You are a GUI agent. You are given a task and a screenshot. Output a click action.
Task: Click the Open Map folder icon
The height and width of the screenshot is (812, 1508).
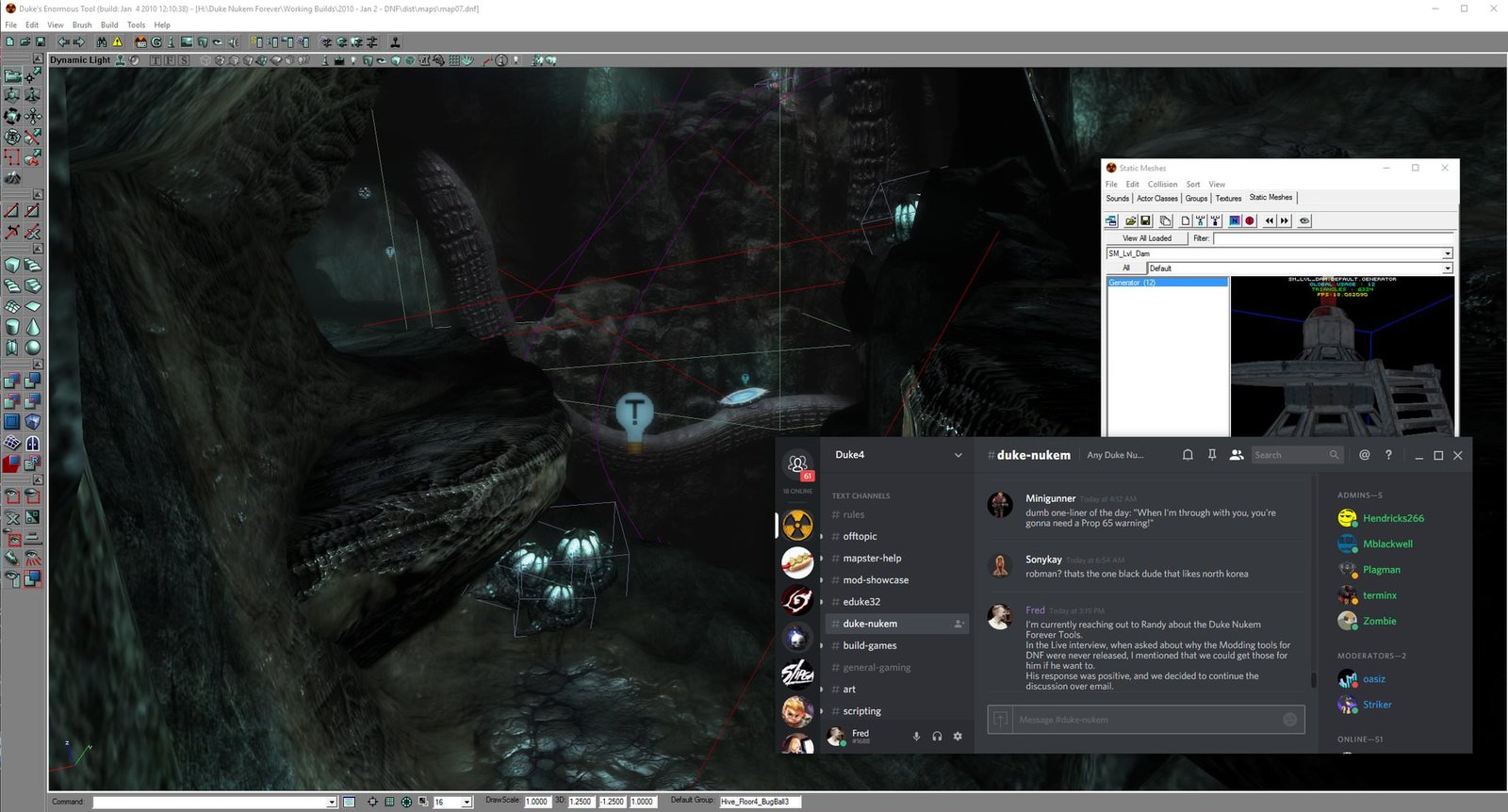click(25, 41)
